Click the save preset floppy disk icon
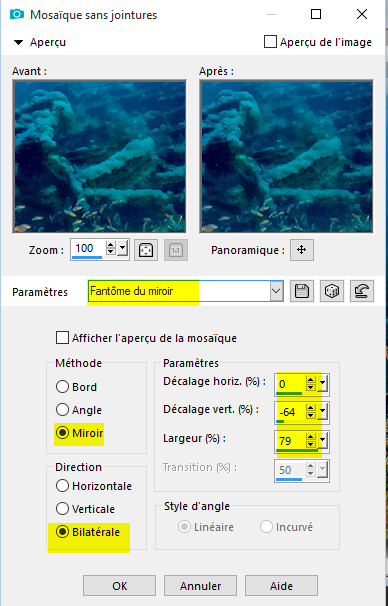Screen dimensions: 388x606 tap(302, 291)
